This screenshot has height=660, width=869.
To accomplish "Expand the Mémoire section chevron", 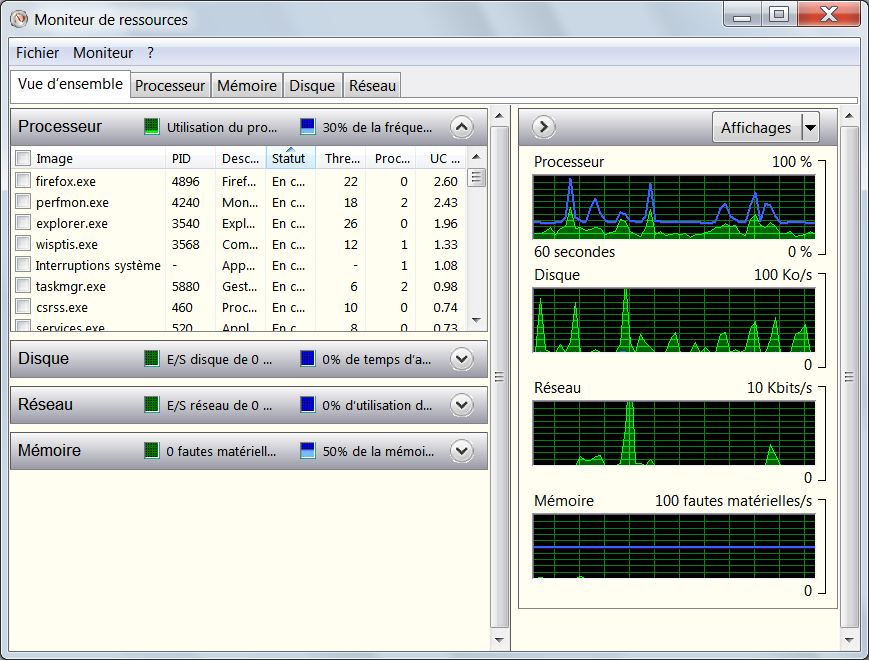I will [462, 451].
